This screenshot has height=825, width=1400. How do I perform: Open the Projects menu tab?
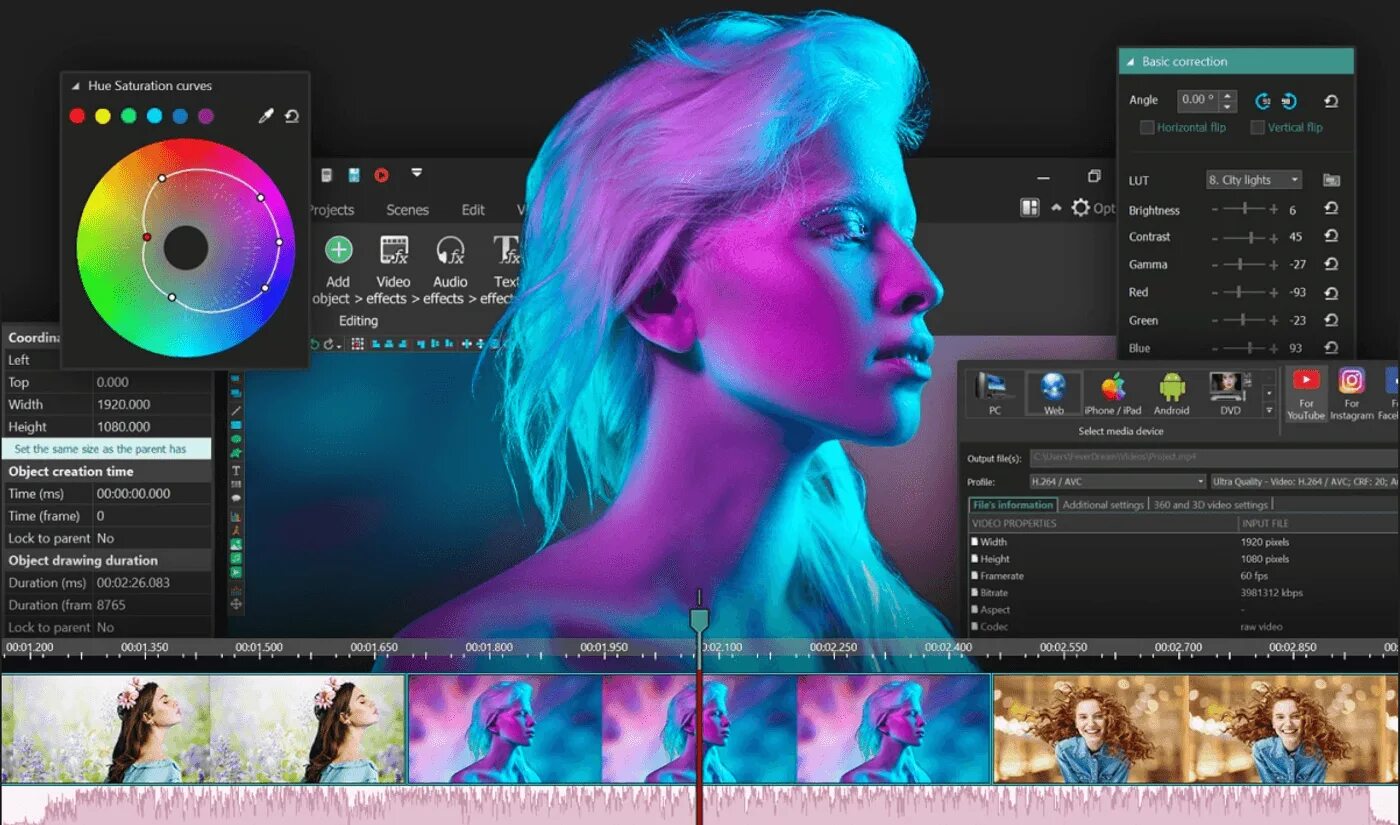tap(330, 210)
